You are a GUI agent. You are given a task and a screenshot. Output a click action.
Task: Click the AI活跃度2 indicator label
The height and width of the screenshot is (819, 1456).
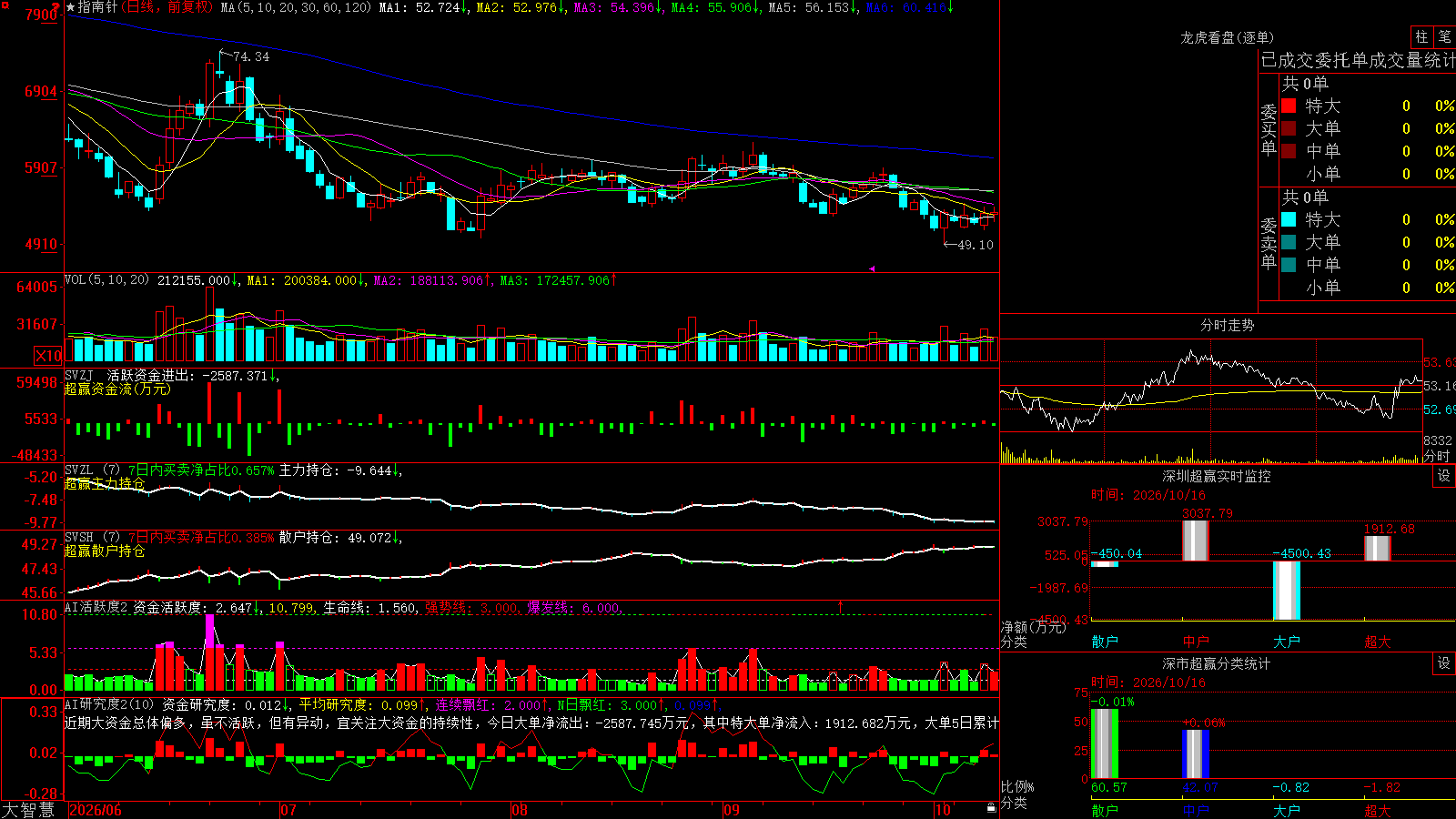[96, 608]
